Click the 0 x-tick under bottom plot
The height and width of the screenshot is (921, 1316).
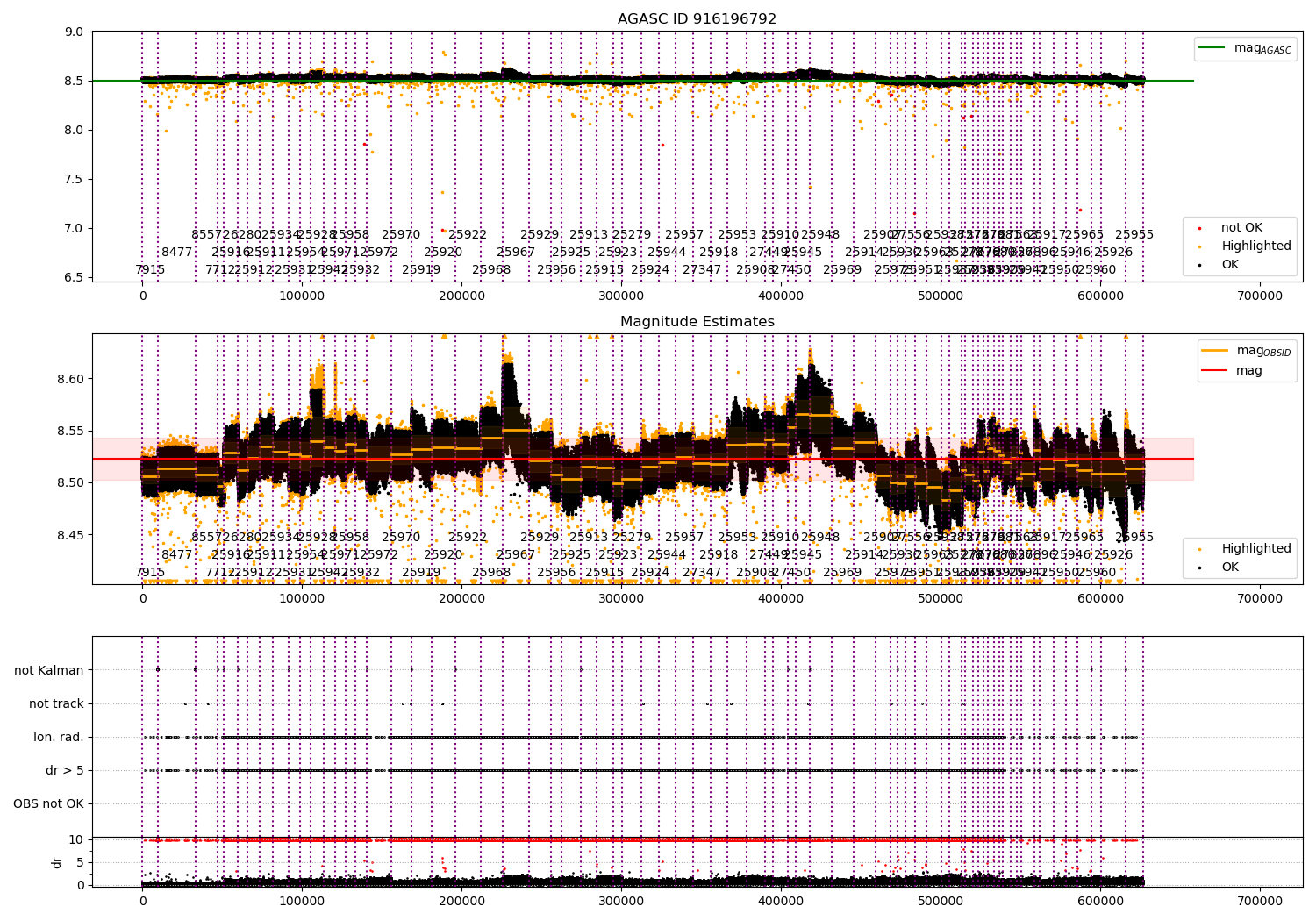(x=142, y=902)
